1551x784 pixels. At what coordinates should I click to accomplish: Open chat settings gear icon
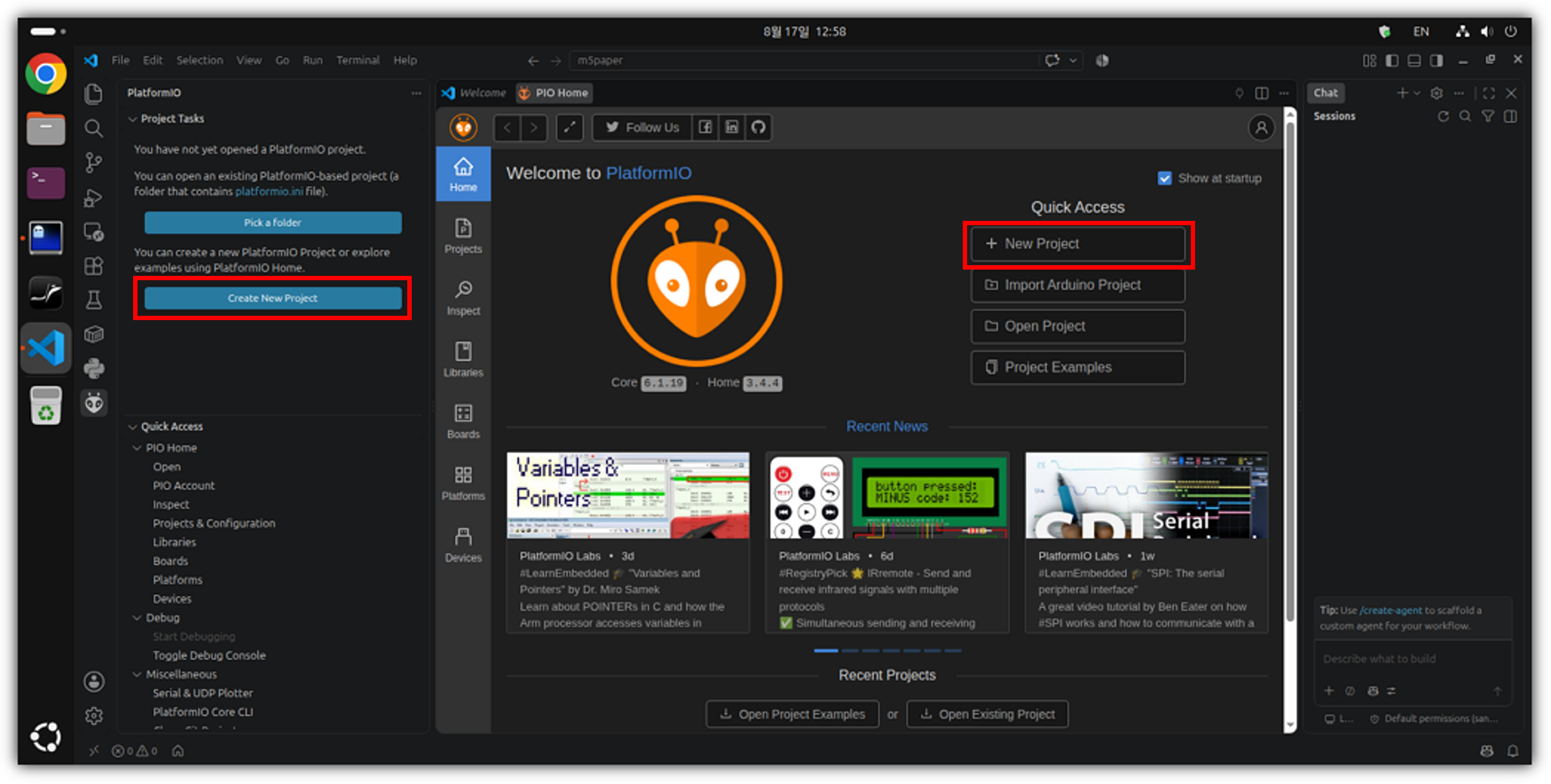click(1437, 93)
